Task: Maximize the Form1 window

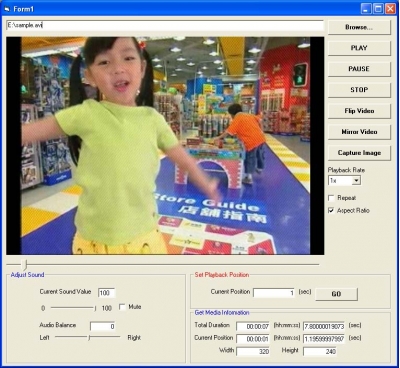Action: coord(378,9)
